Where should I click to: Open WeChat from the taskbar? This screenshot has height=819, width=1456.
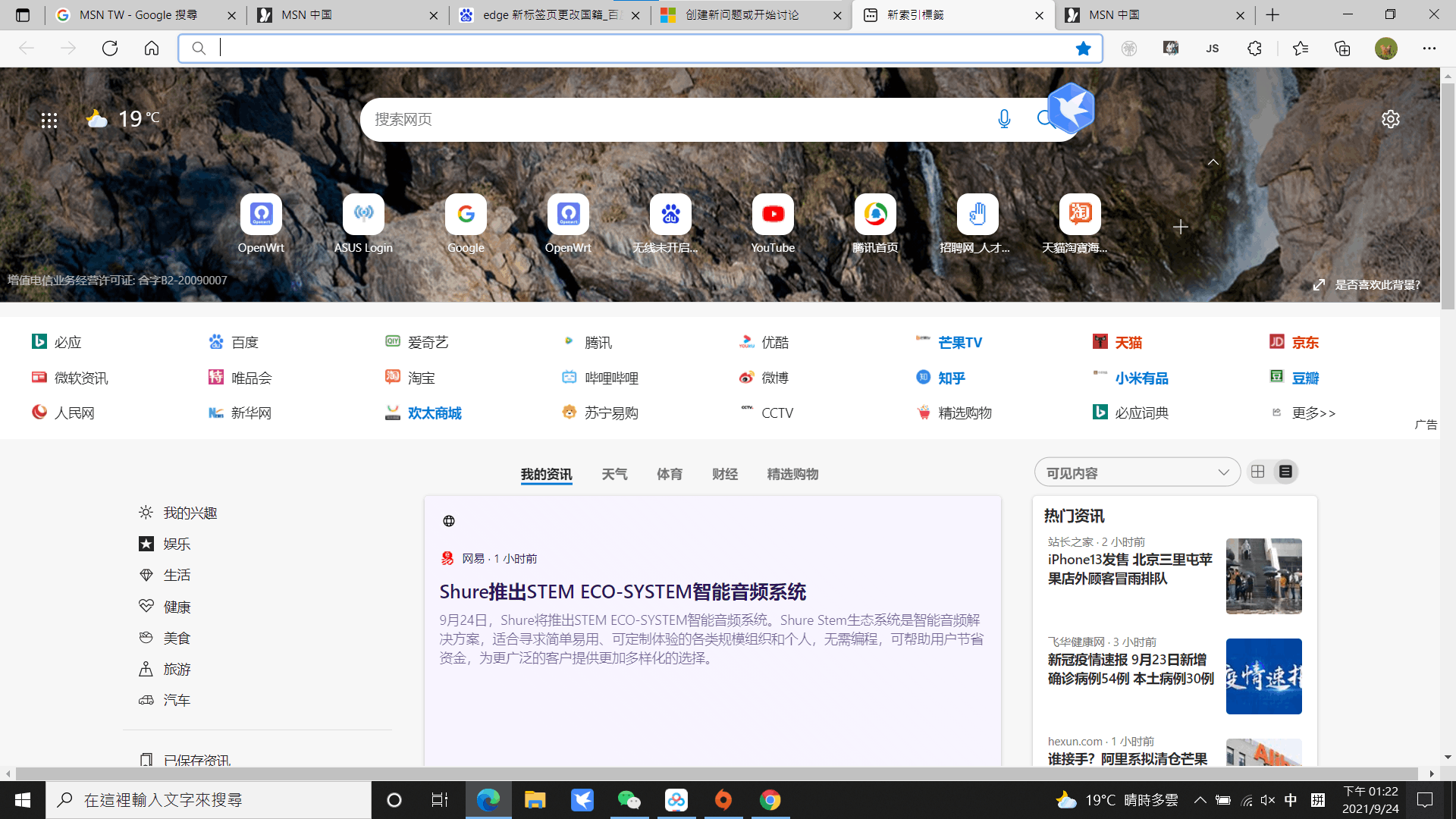pos(629,800)
